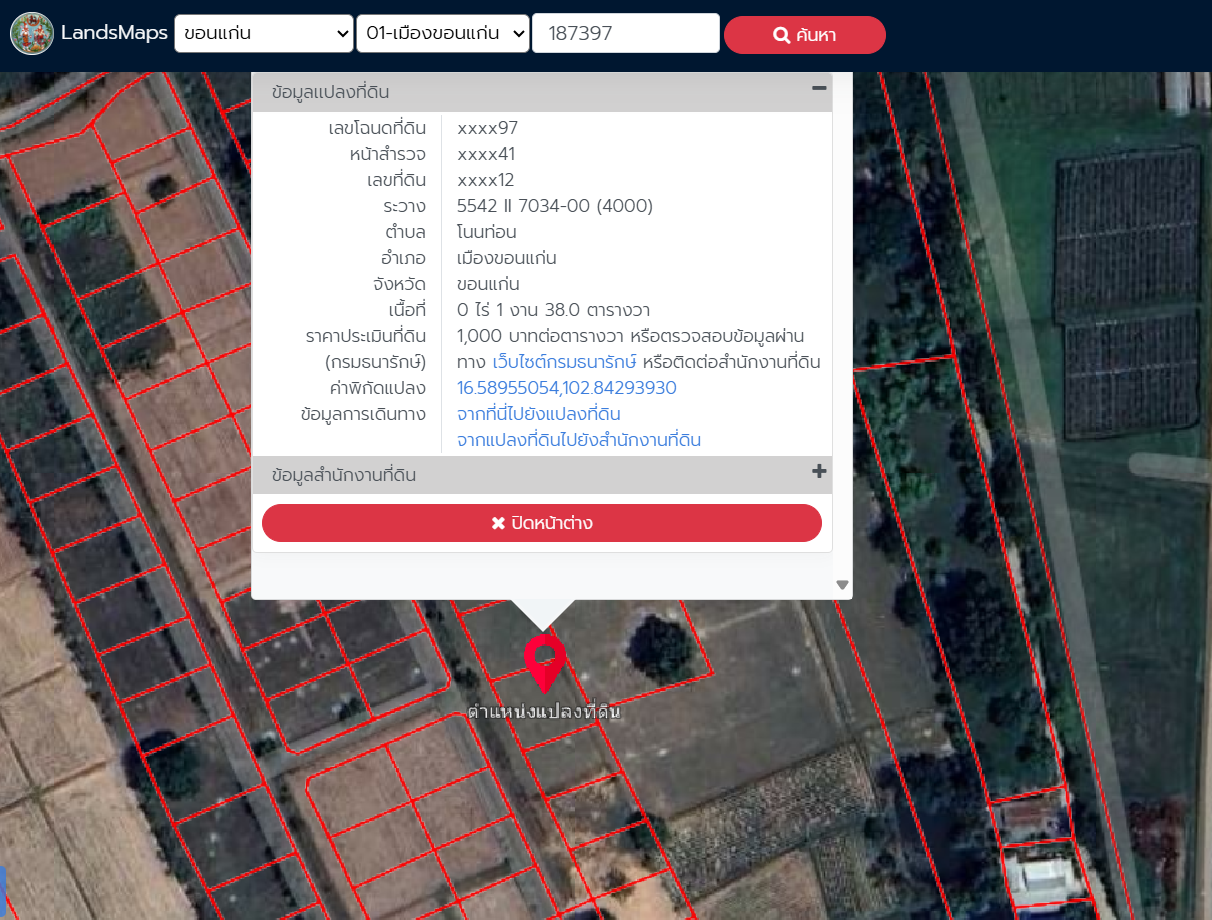The image size is (1212, 920).
Task: Click the white-roofed building on the map
Action: pyautogui.click(x=1040, y=877)
